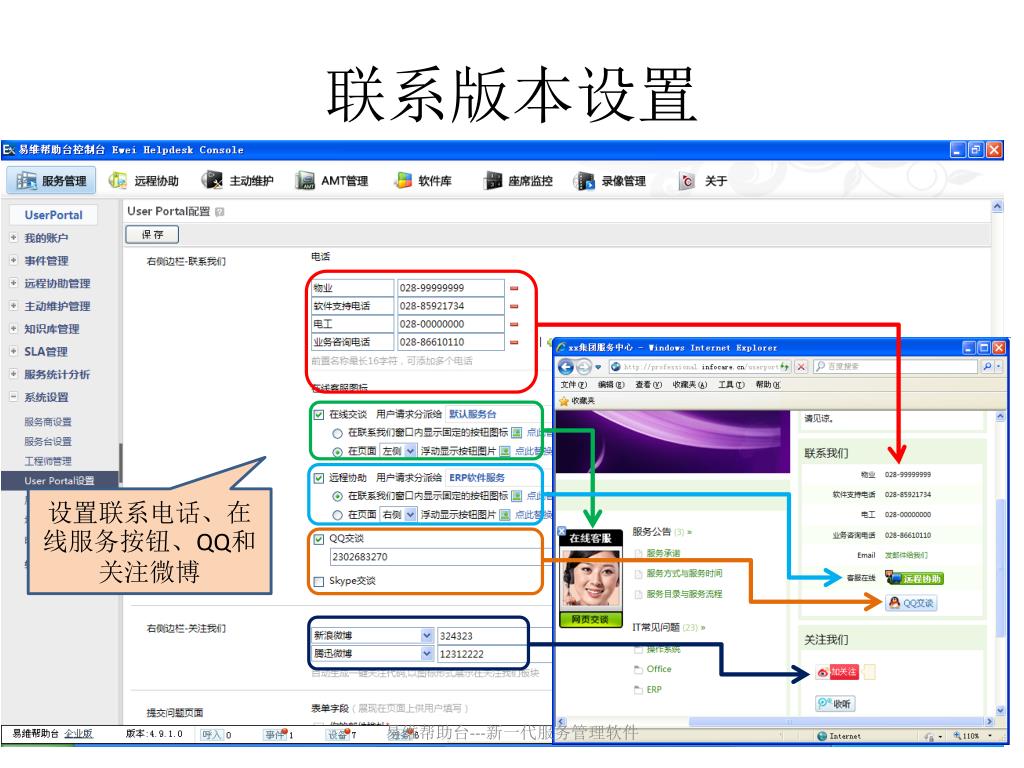
Task: Open the AMT管理 toolbar section
Action: (331, 181)
